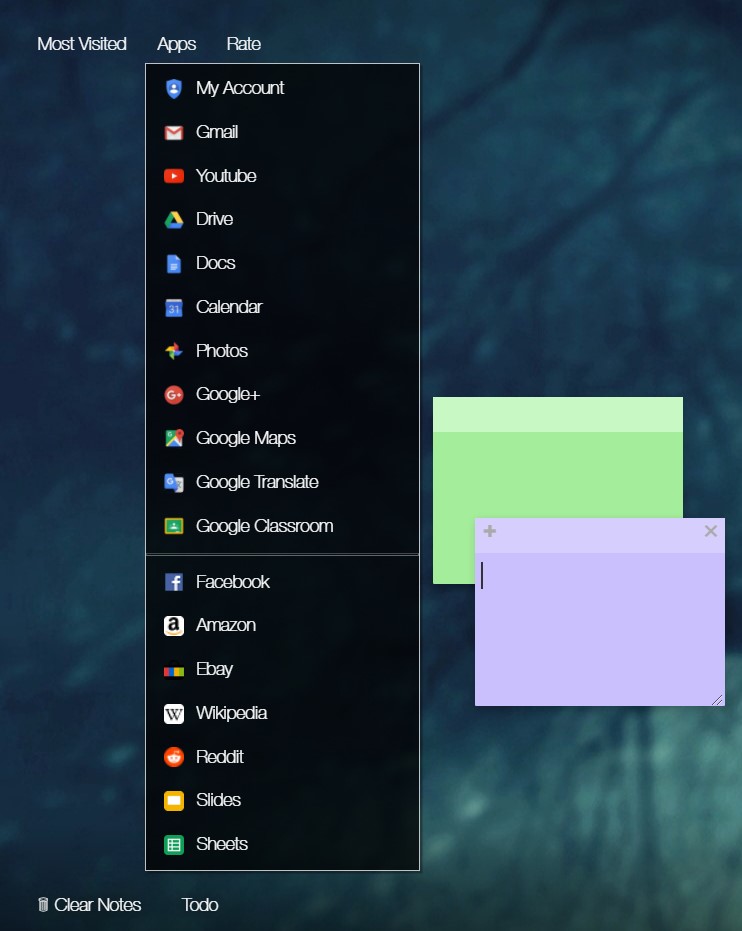Open Slides text entry
Screen dimensions: 742x931
(x=218, y=800)
